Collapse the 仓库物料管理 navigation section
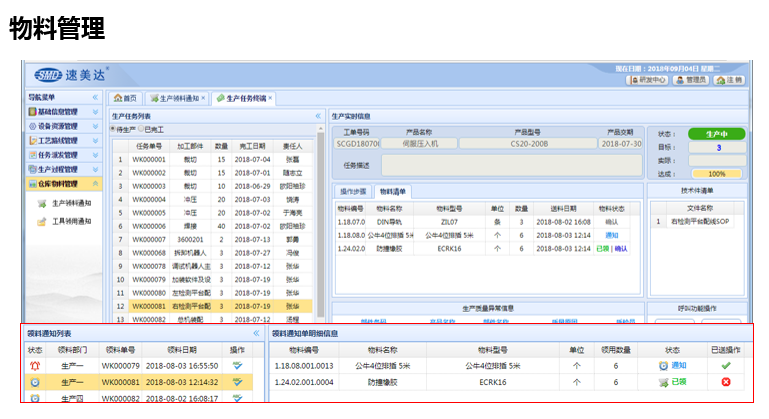The height and width of the screenshot is (419, 769). coord(95,184)
